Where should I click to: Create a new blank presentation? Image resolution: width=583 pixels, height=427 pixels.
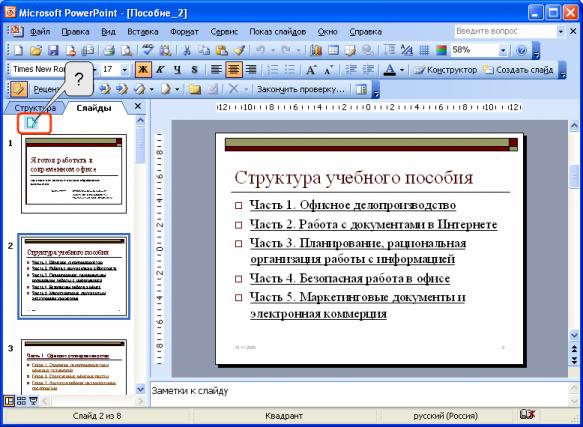tap(18, 50)
